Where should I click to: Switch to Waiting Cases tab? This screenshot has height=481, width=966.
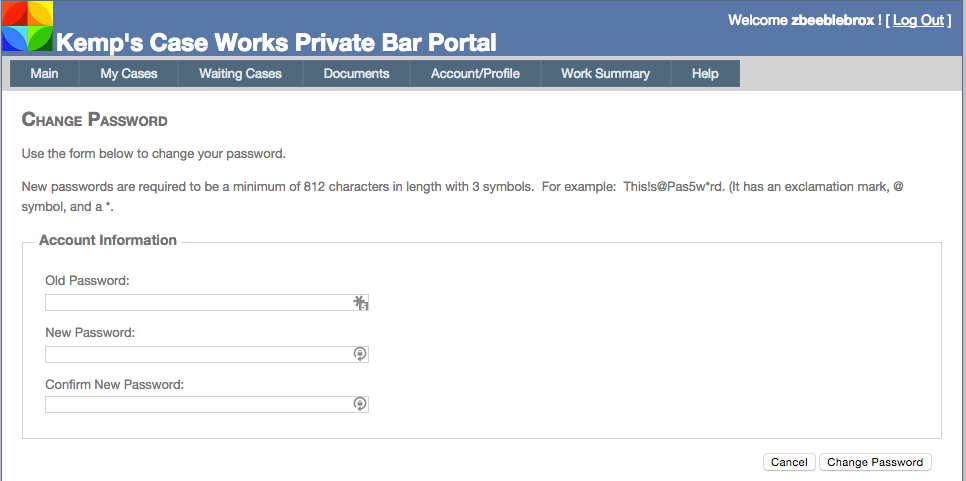coord(240,73)
